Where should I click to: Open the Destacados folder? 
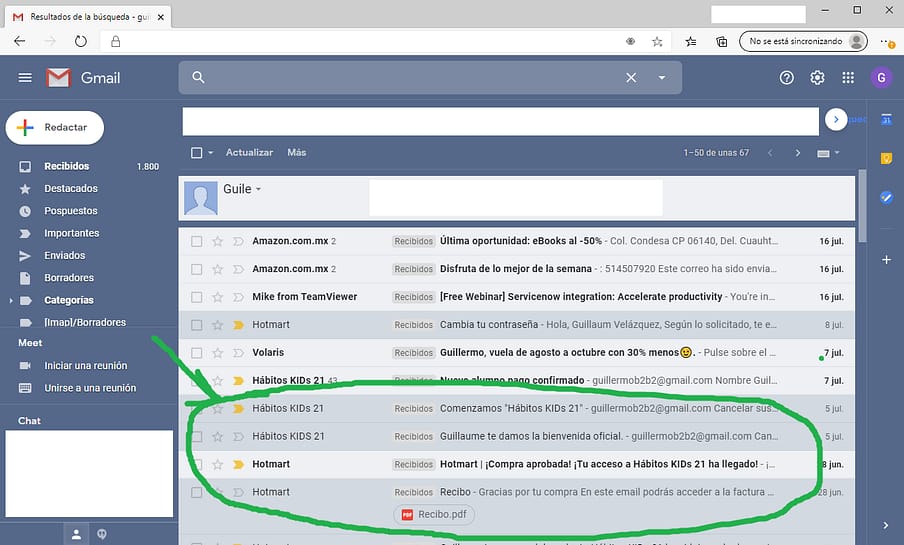pyautogui.click(x=71, y=189)
